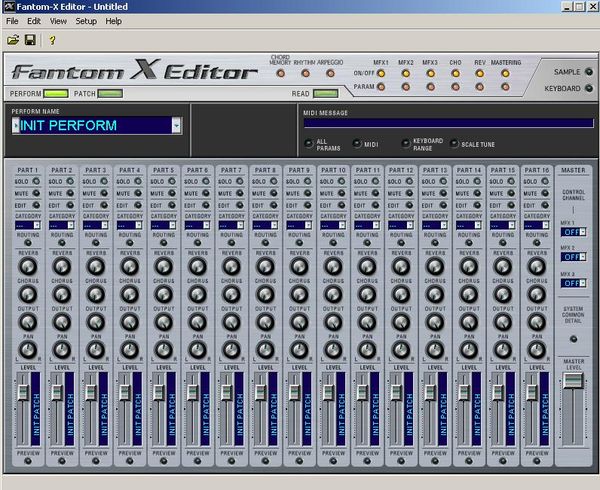Click the open file folder icon
The width and height of the screenshot is (600, 490).
click(13, 40)
